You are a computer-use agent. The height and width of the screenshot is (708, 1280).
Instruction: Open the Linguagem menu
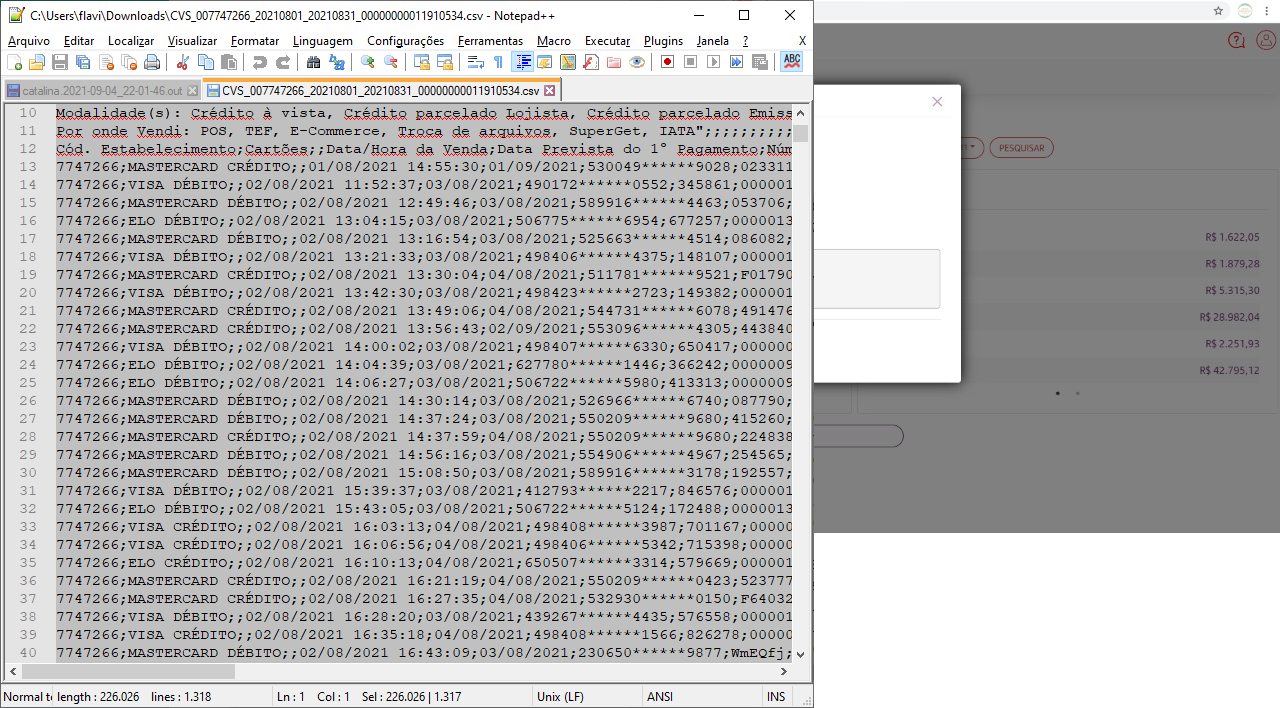[323, 41]
